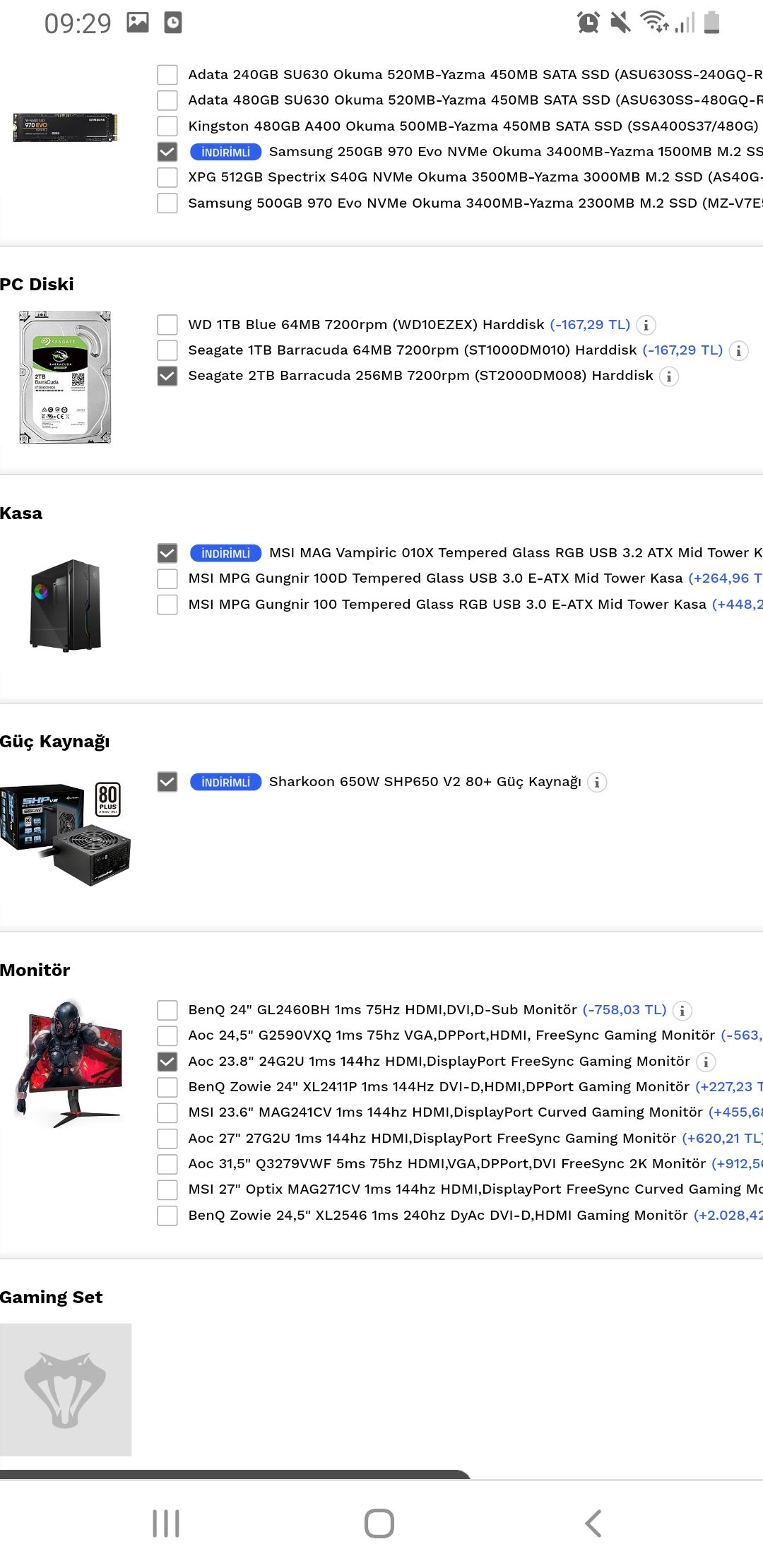Uncheck Aoc 23.8" 24G2U monitor
Screen dimensions: 763x1568
pyautogui.click(x=167, y=1062)
